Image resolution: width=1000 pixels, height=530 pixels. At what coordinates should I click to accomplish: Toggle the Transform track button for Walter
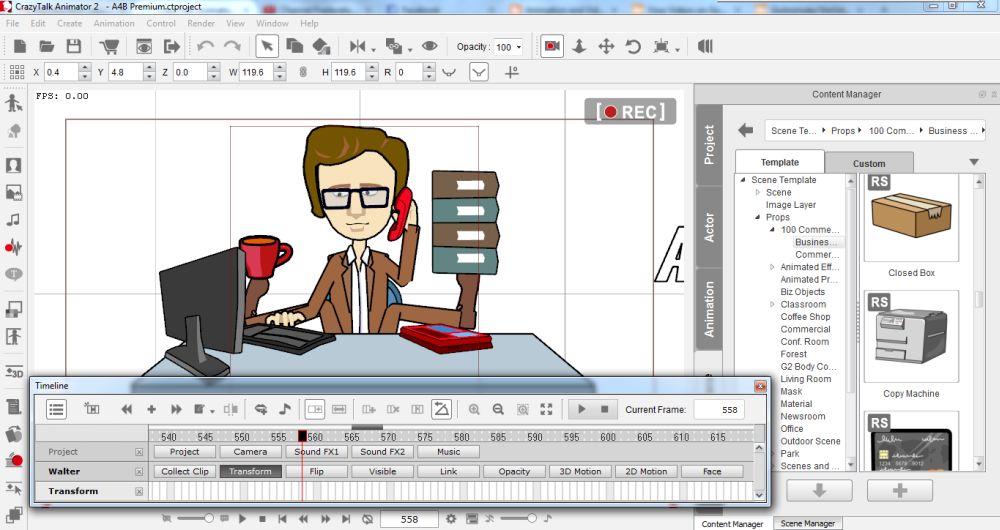coord(250,471)
